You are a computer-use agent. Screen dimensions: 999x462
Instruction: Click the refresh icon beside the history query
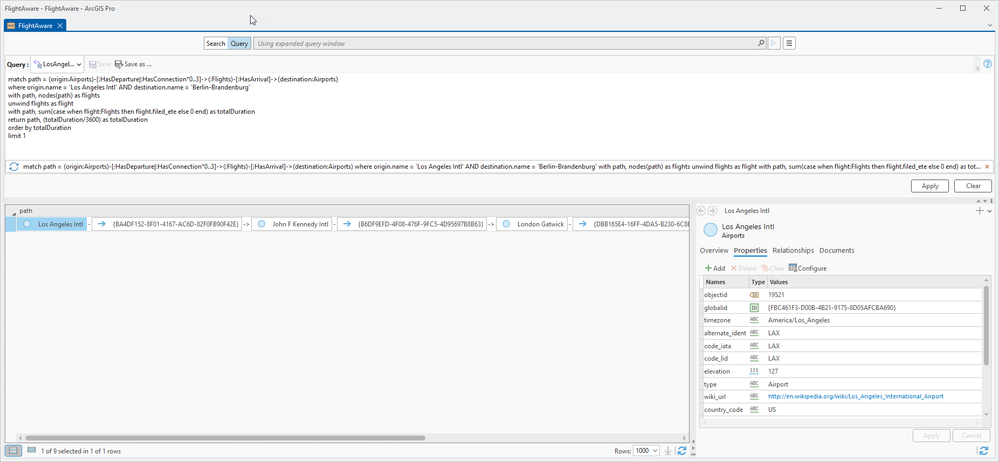pyautogui.click(x=13, y=166)
